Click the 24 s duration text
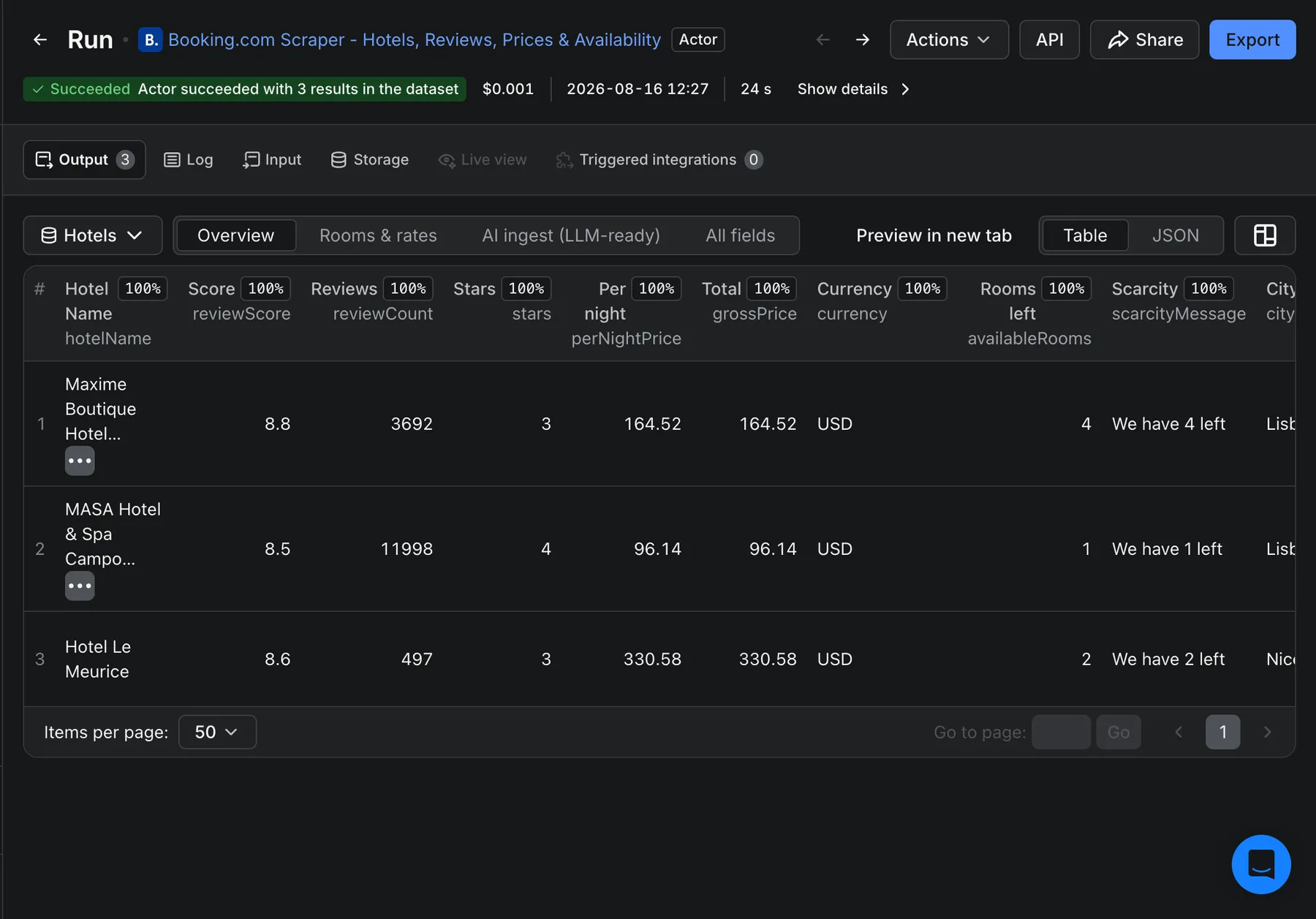Image resolution: width=1316 pixels, height=919 pixels. point(756,89)
